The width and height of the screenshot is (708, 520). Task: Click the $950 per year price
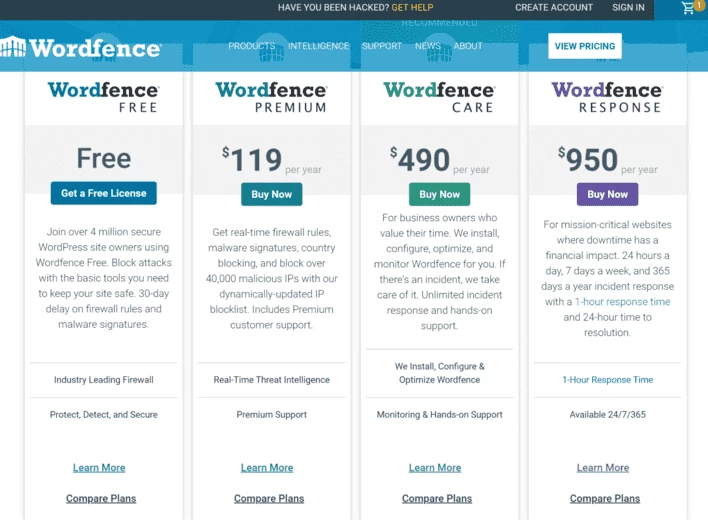[x=607, y=160]
